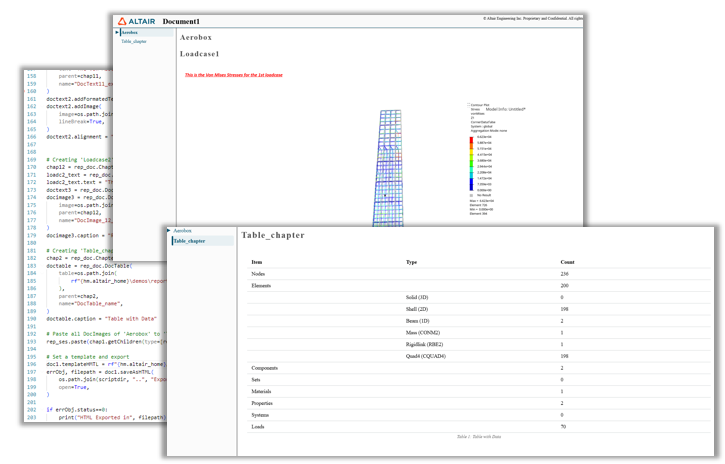Click the red swatch in contour legend

tap(471, 140)
